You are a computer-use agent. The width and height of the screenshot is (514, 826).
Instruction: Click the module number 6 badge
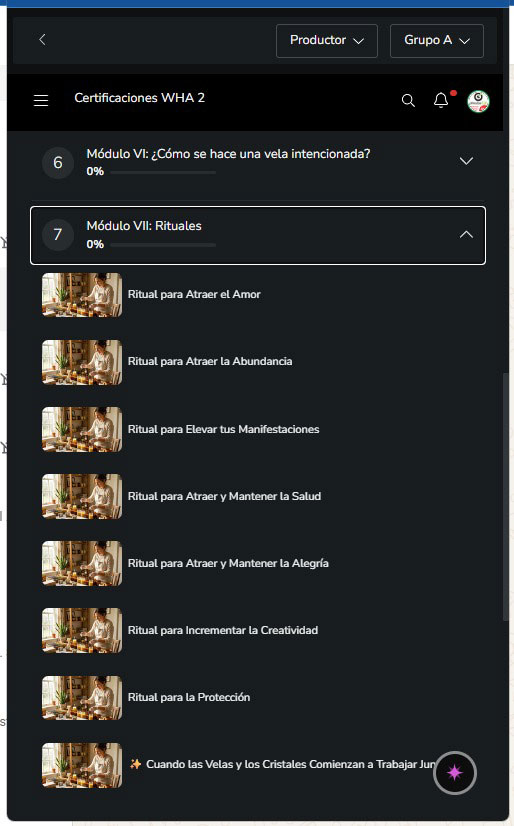click(58, 162)
